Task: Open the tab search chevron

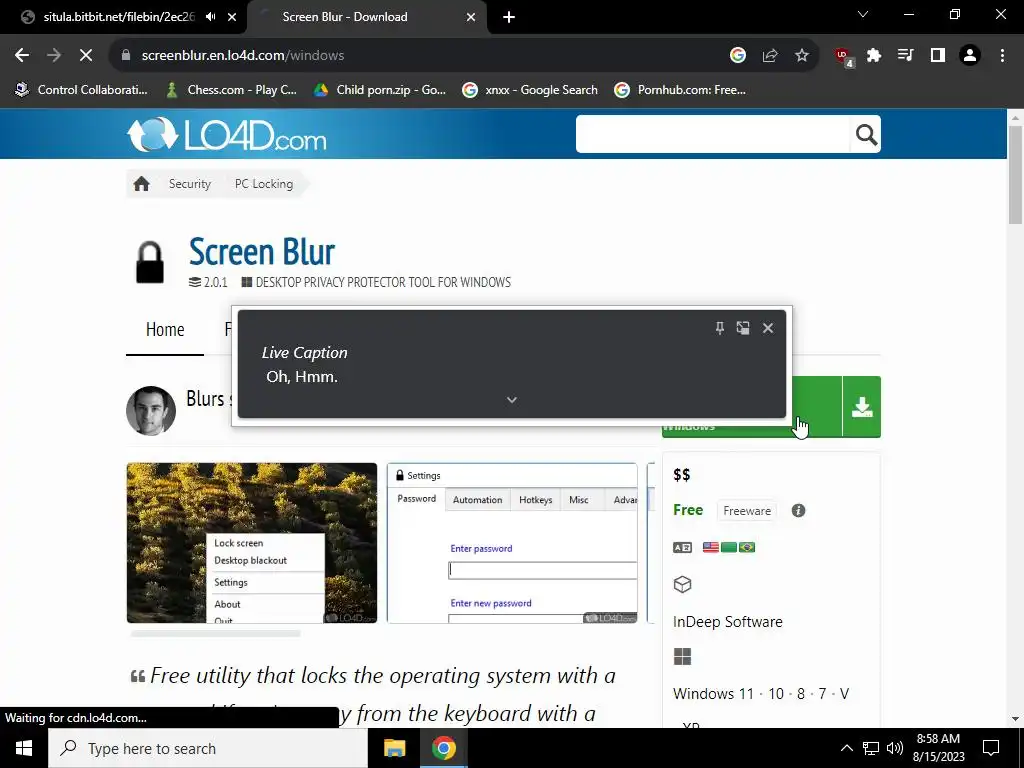Action: tap(863, 14)
